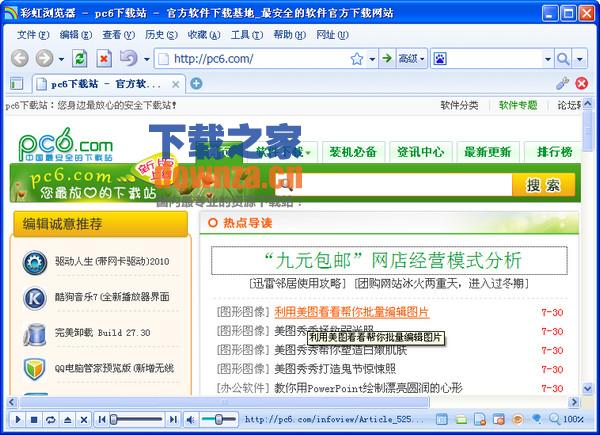This screenshot has height=435, width=600.
Task: Click the undo closed tab arrow icon
Action: 129,59
